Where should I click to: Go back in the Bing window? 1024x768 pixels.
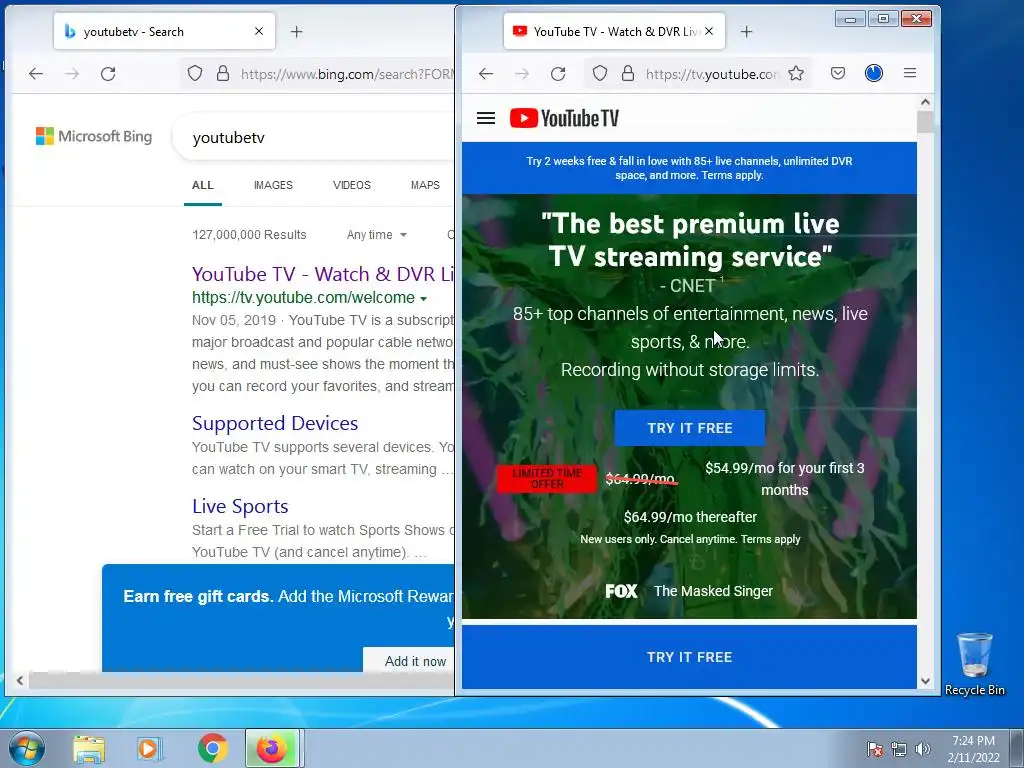click(x=36, y=74)
